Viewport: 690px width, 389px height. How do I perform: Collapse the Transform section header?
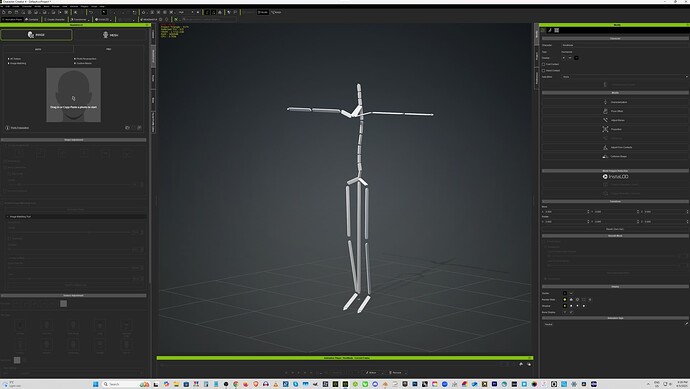[615, 202]
